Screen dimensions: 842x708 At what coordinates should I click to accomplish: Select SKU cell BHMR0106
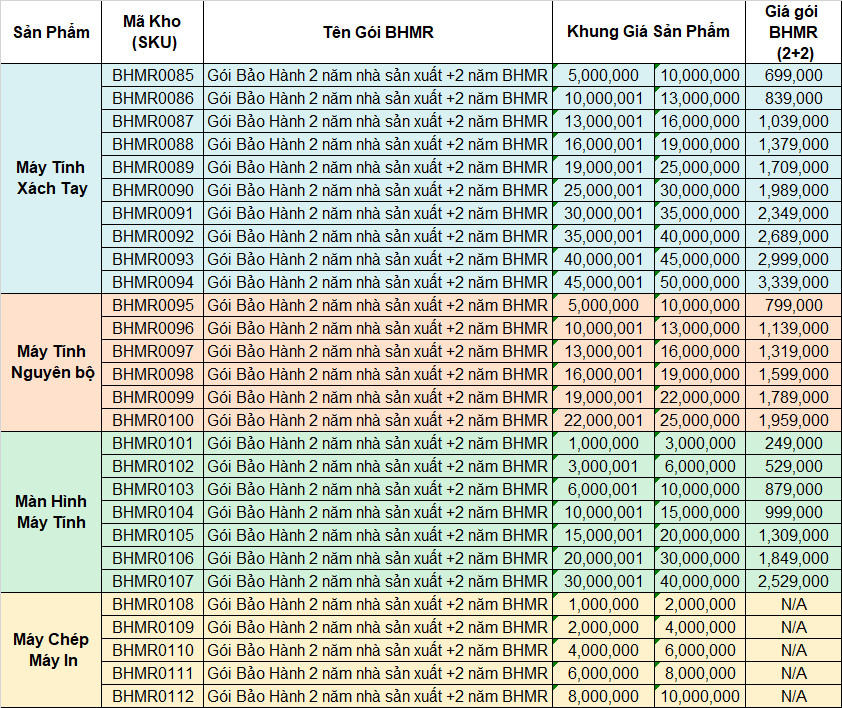click(153, 558)
